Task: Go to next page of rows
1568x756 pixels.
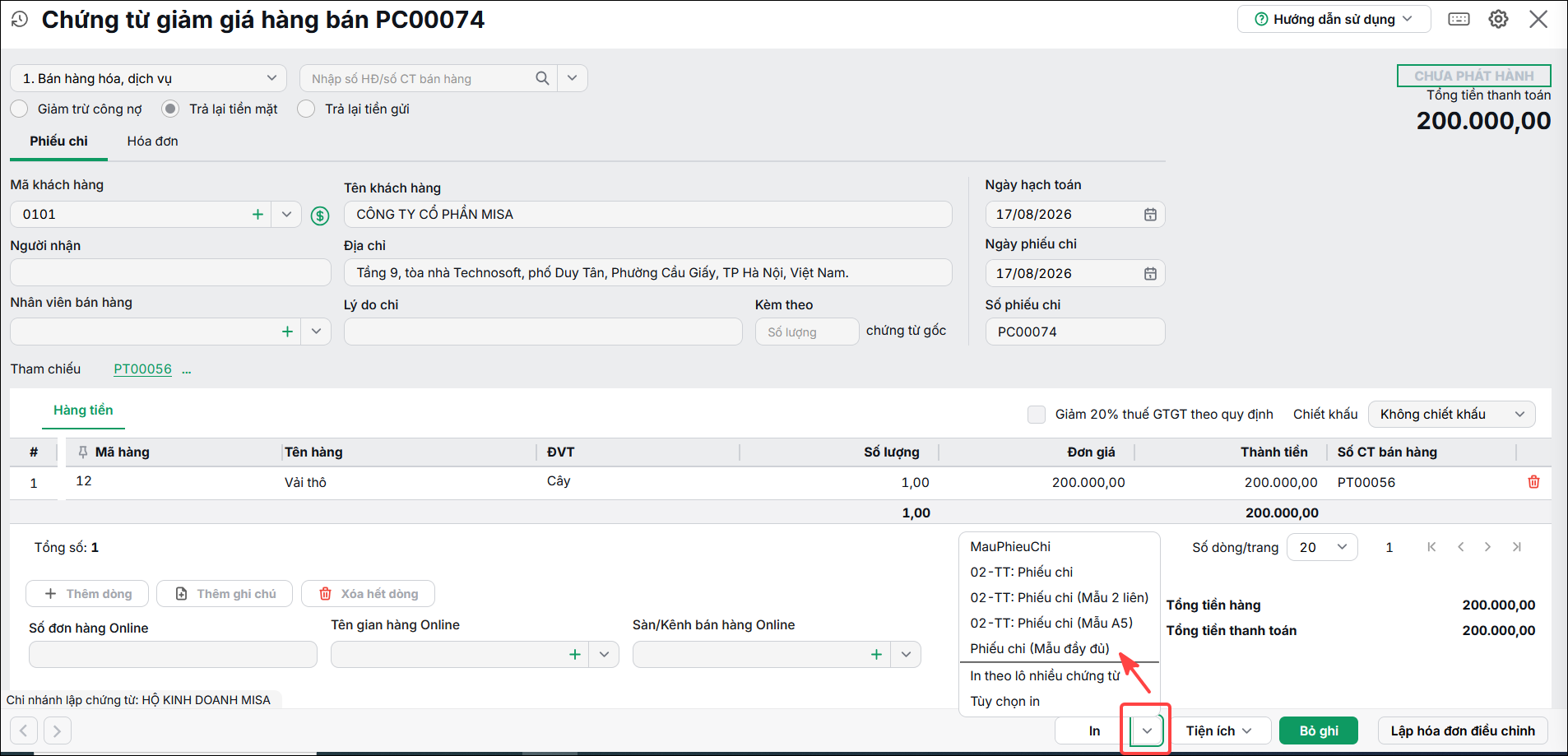Action: [1487, 547]
